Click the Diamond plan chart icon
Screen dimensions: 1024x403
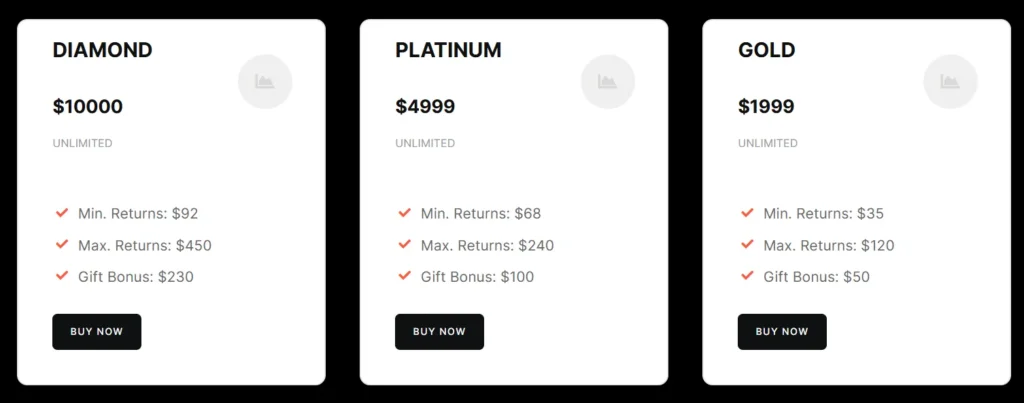coord(265,82)
